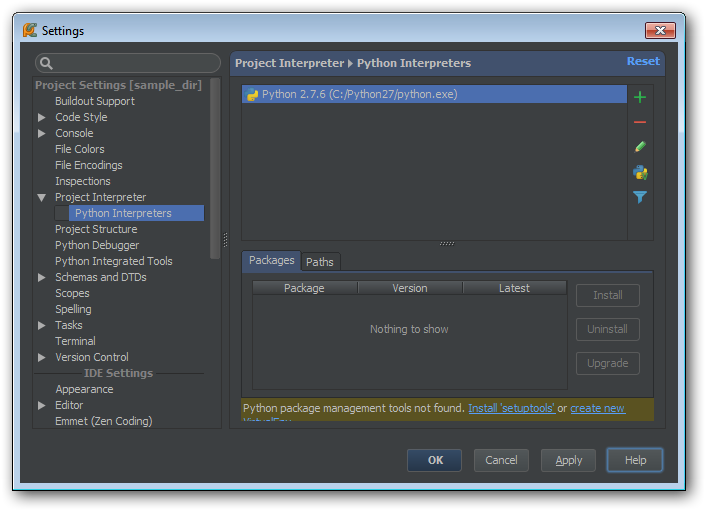Open Spelling settings
This screenshot has height=511, width=706.
73,309
